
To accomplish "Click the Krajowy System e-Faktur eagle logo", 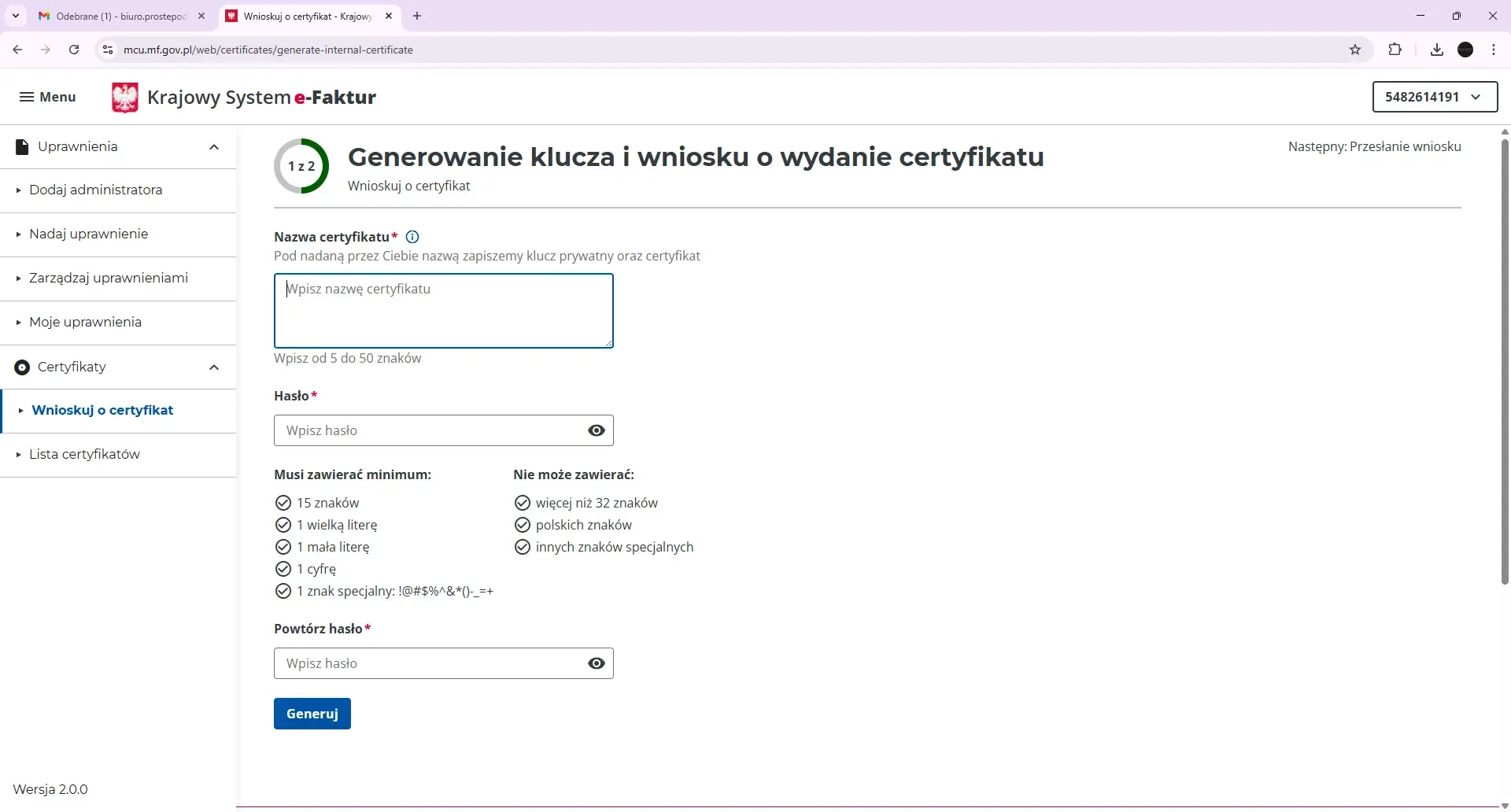I will pyautogui.click(x=124, y=97).
